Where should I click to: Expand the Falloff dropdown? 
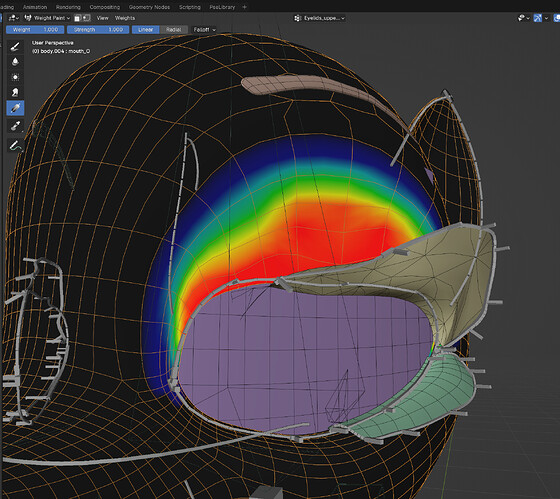204,30
